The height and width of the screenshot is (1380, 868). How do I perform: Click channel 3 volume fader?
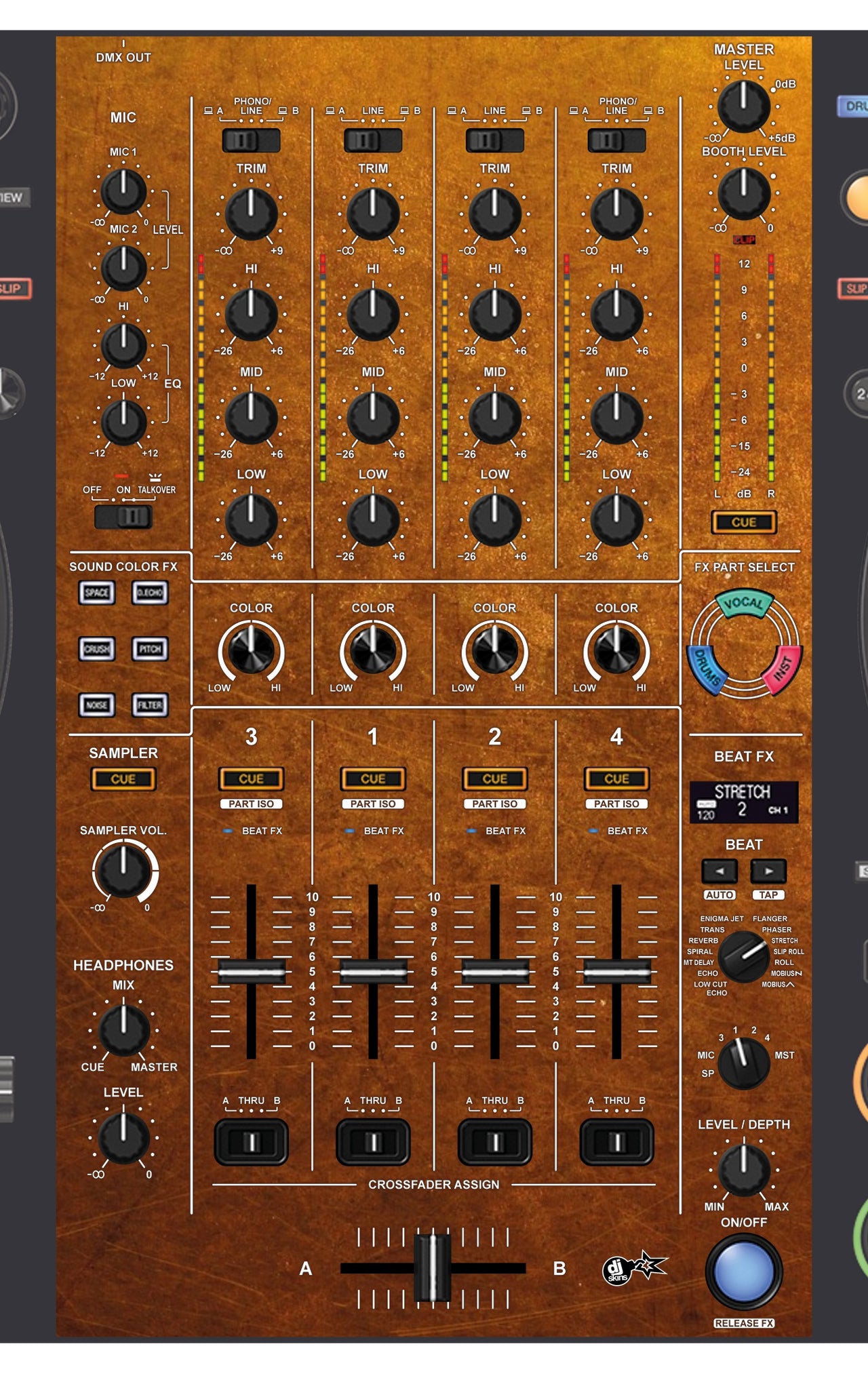point(251,972)
